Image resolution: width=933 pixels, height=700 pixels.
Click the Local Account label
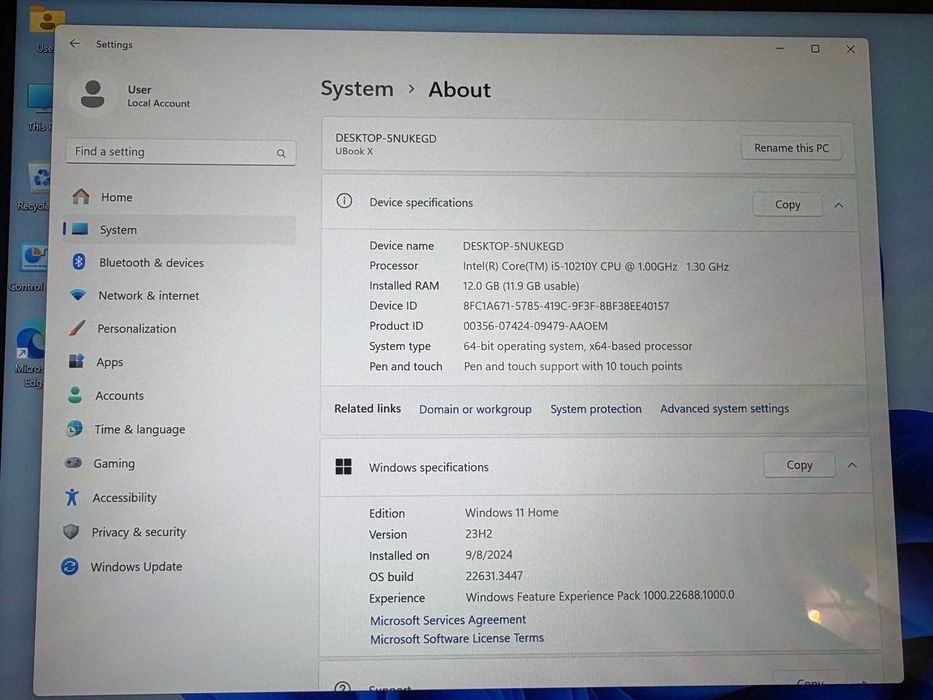158,103
